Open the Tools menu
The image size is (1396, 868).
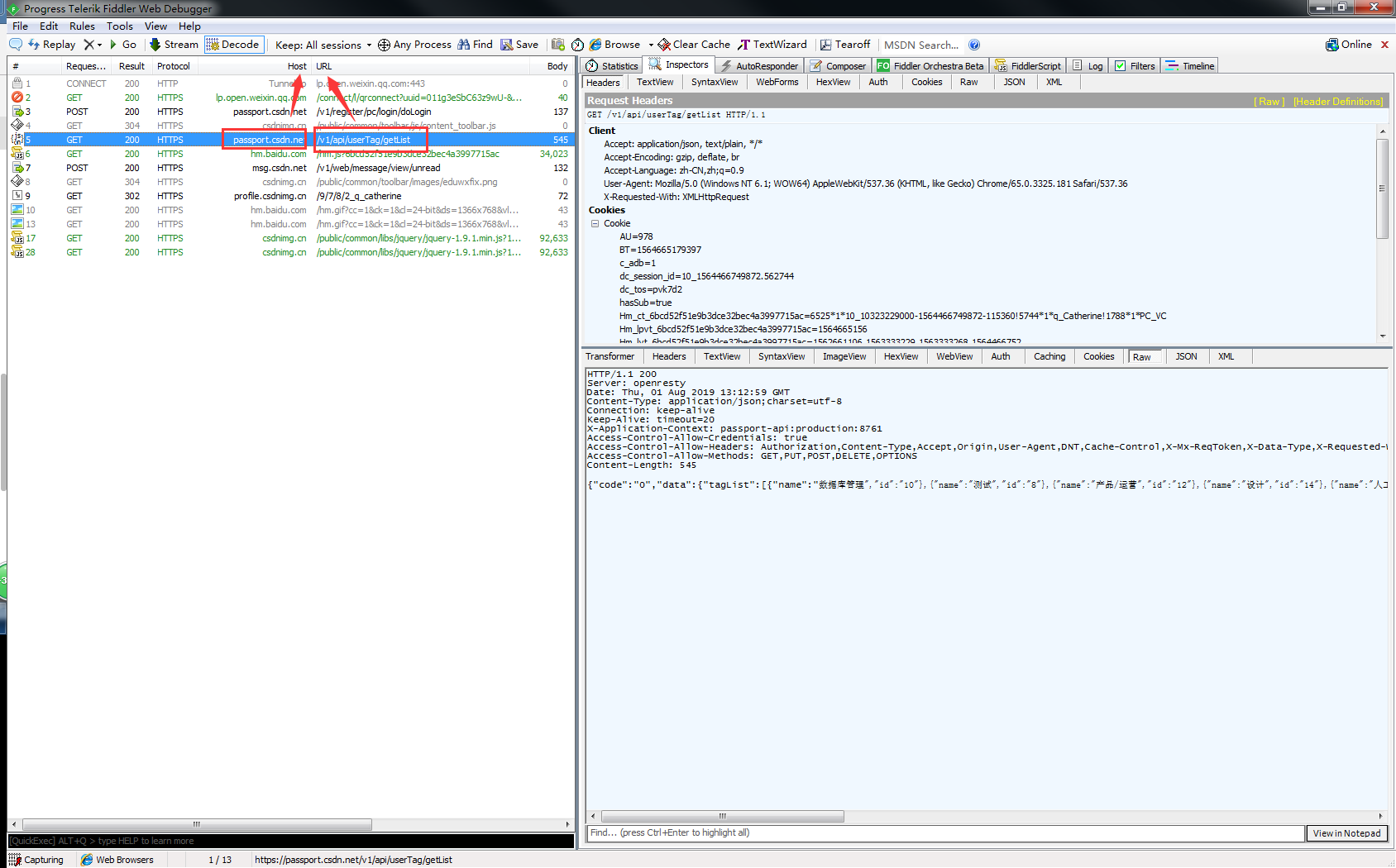tap(120, 26)
